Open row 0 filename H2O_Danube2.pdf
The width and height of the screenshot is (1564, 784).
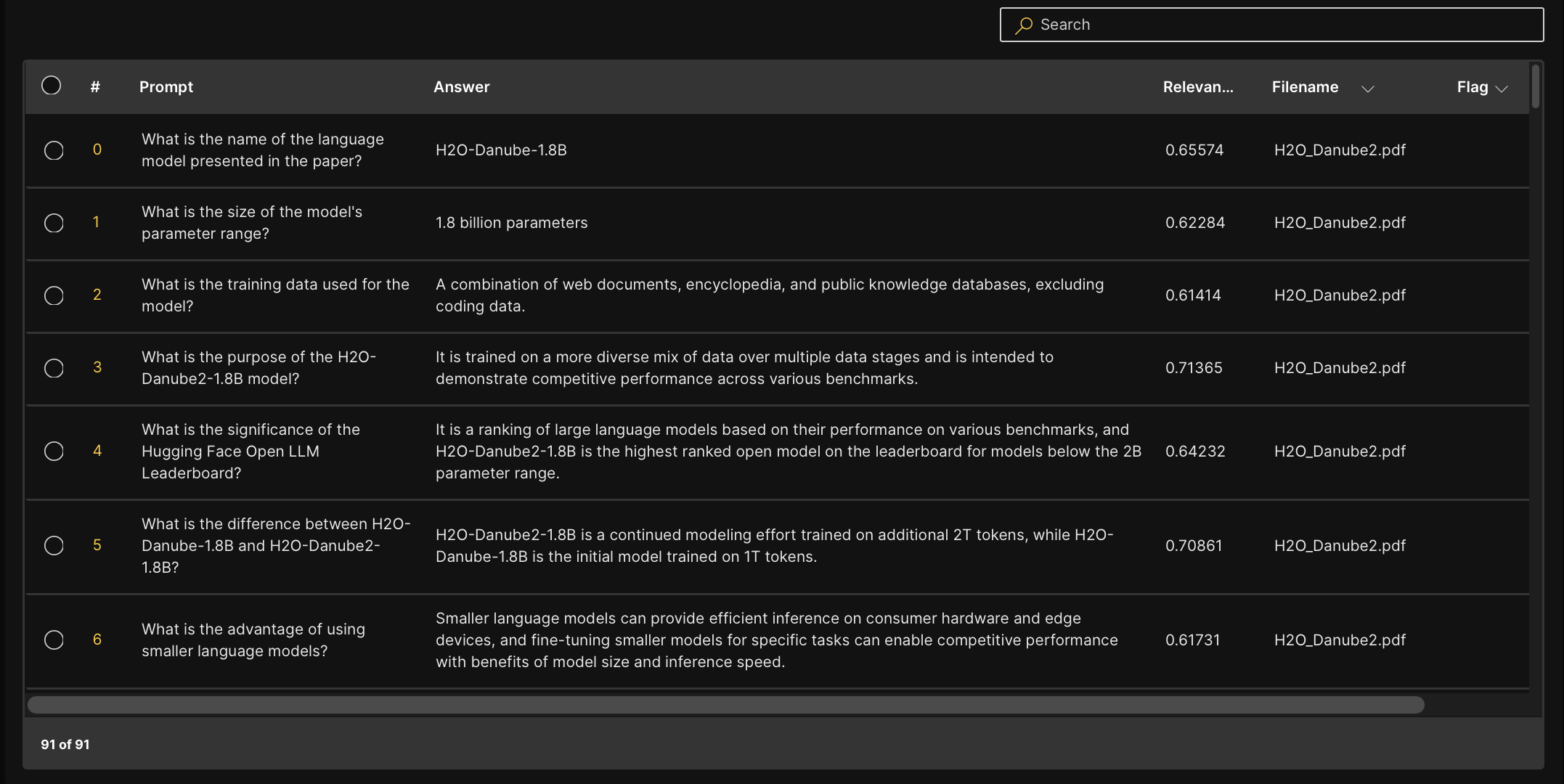1340,150
